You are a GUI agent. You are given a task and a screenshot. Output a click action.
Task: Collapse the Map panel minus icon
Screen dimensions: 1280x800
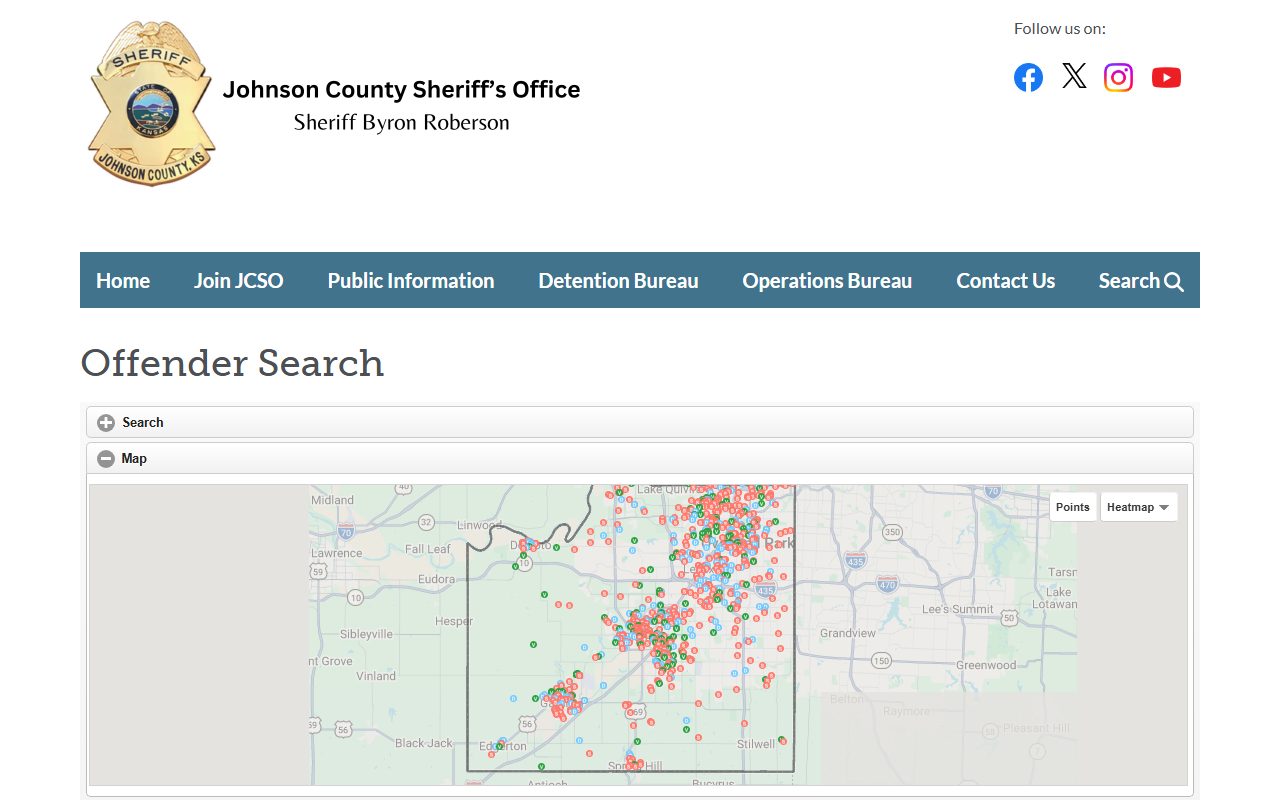106,459
